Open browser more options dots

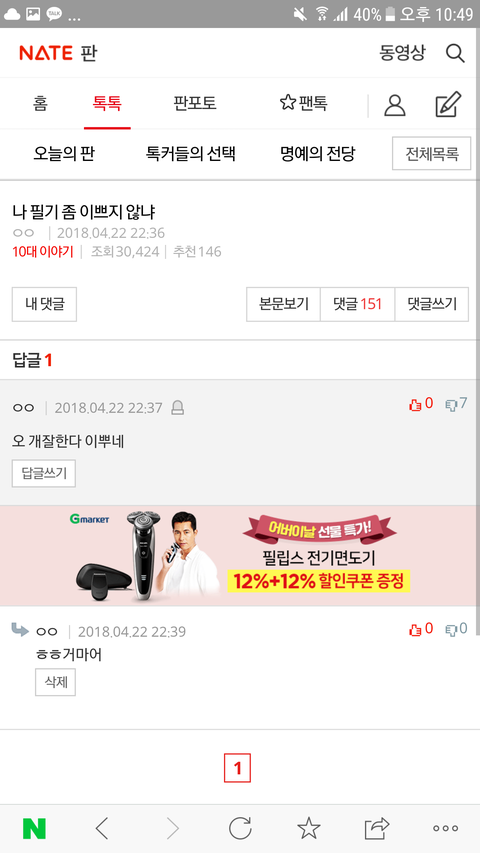(445, 829)
